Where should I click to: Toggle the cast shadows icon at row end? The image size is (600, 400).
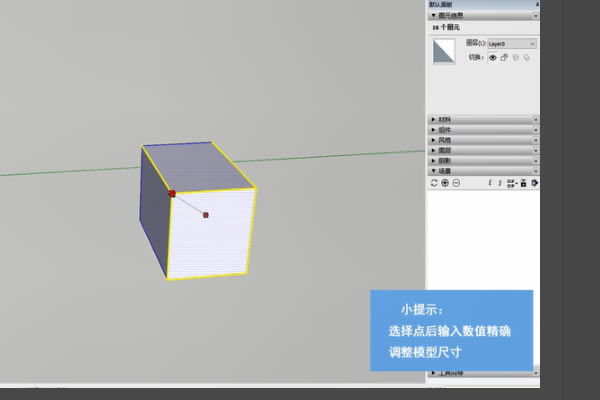click(x=527, y=57)
